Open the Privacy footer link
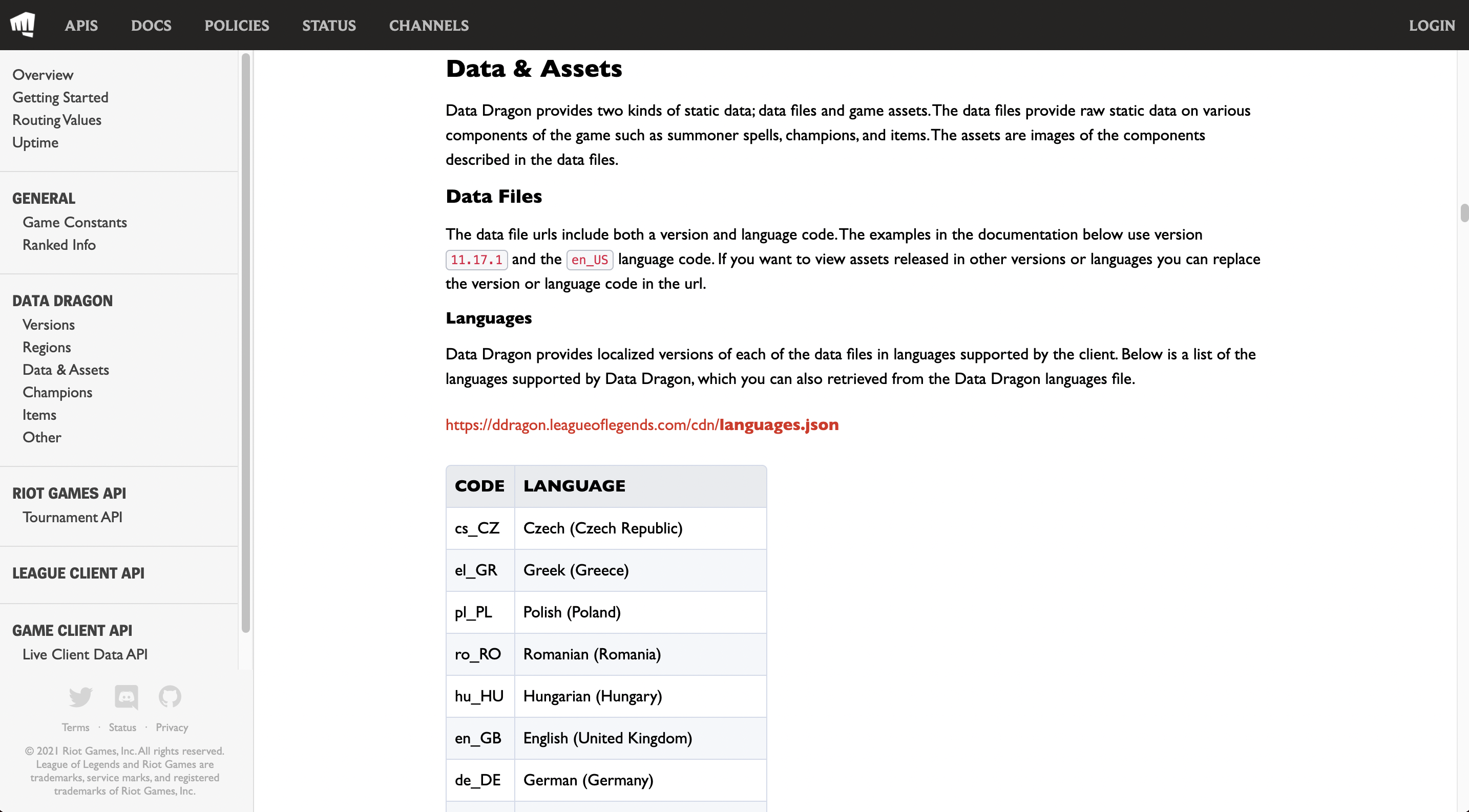 click(172, 728)
